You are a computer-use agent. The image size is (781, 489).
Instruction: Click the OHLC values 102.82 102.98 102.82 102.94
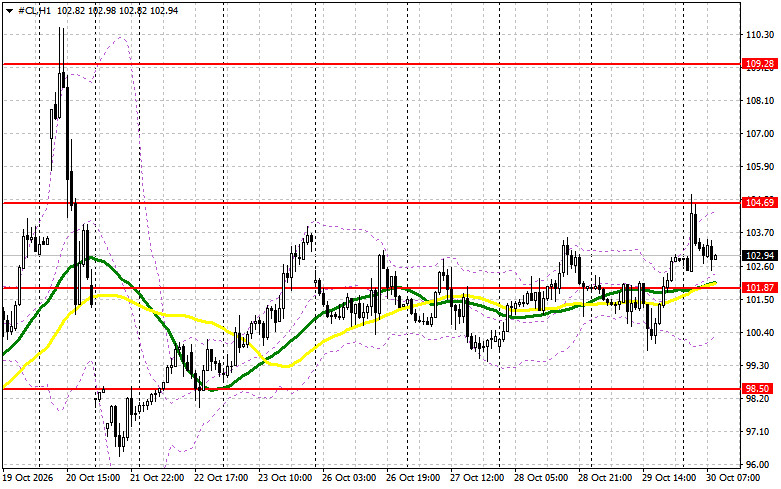(118, 10)
